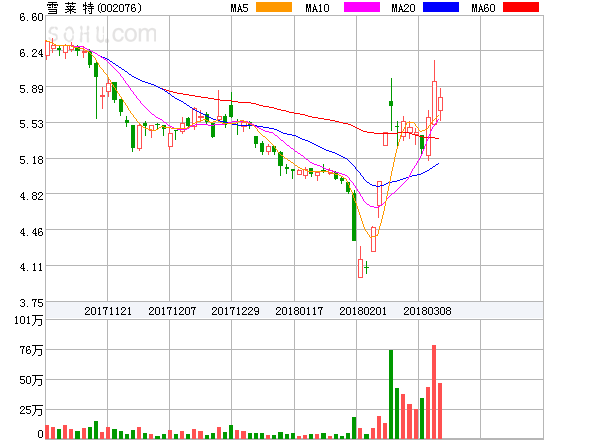Click the 20180201 date label

(x=363, y=311)
